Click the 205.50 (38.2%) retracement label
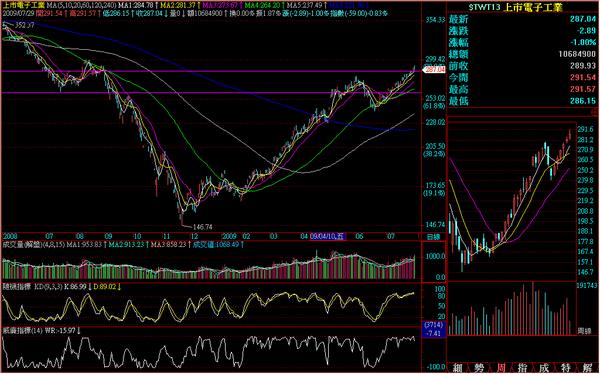This screenshot has width=600, height=374. [435, 150]
